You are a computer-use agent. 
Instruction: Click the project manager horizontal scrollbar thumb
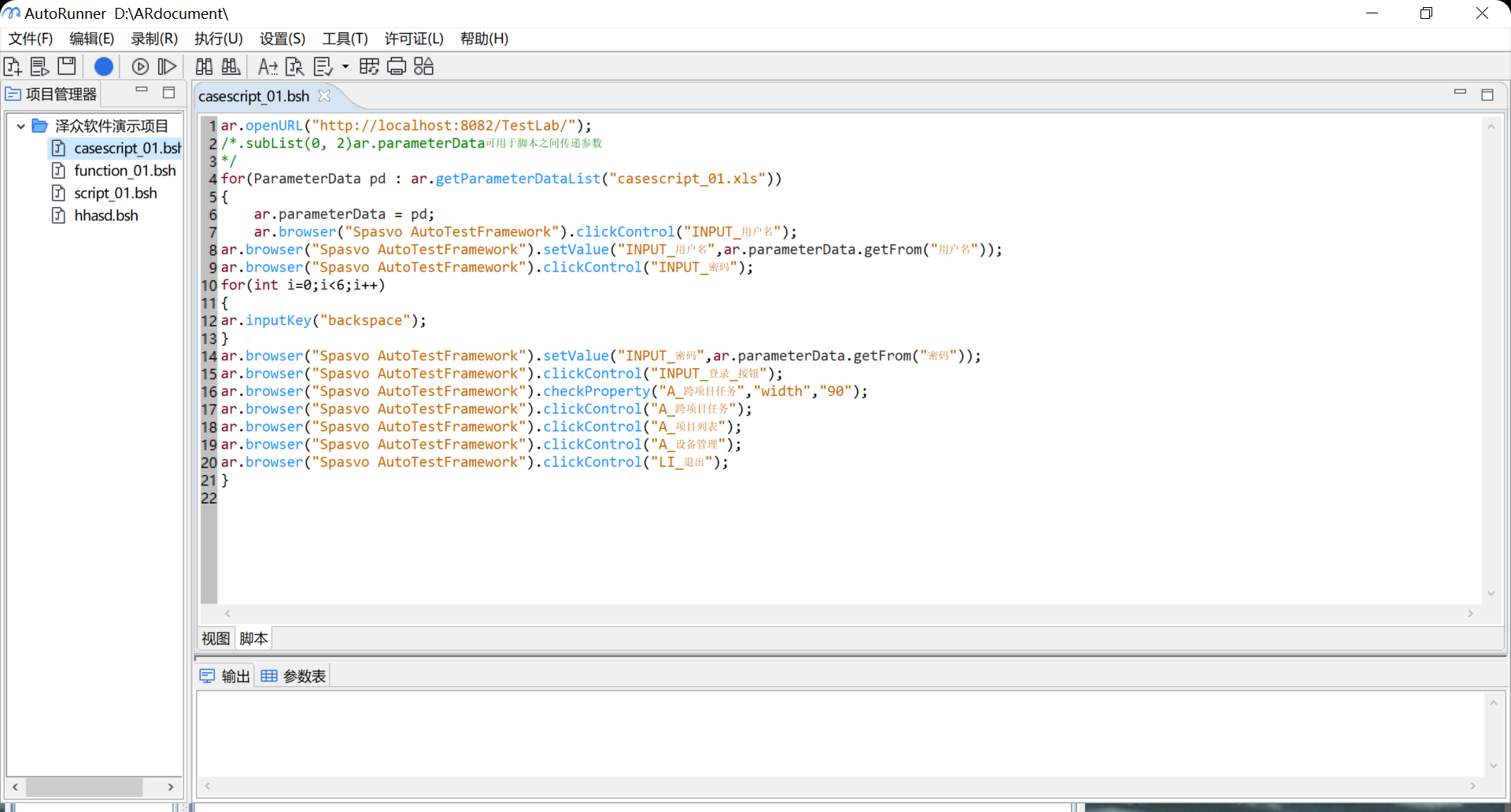pyautogui.click(x=84, y=787)
